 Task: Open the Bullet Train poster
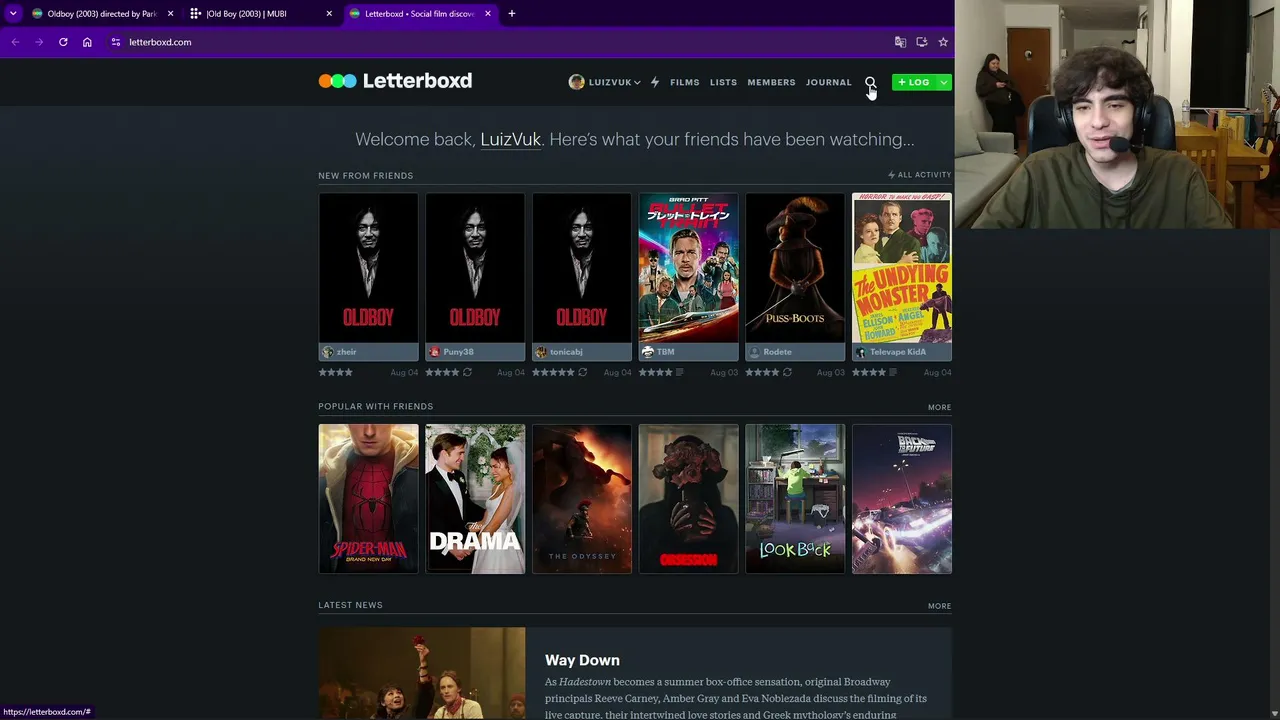click(689, 268)
